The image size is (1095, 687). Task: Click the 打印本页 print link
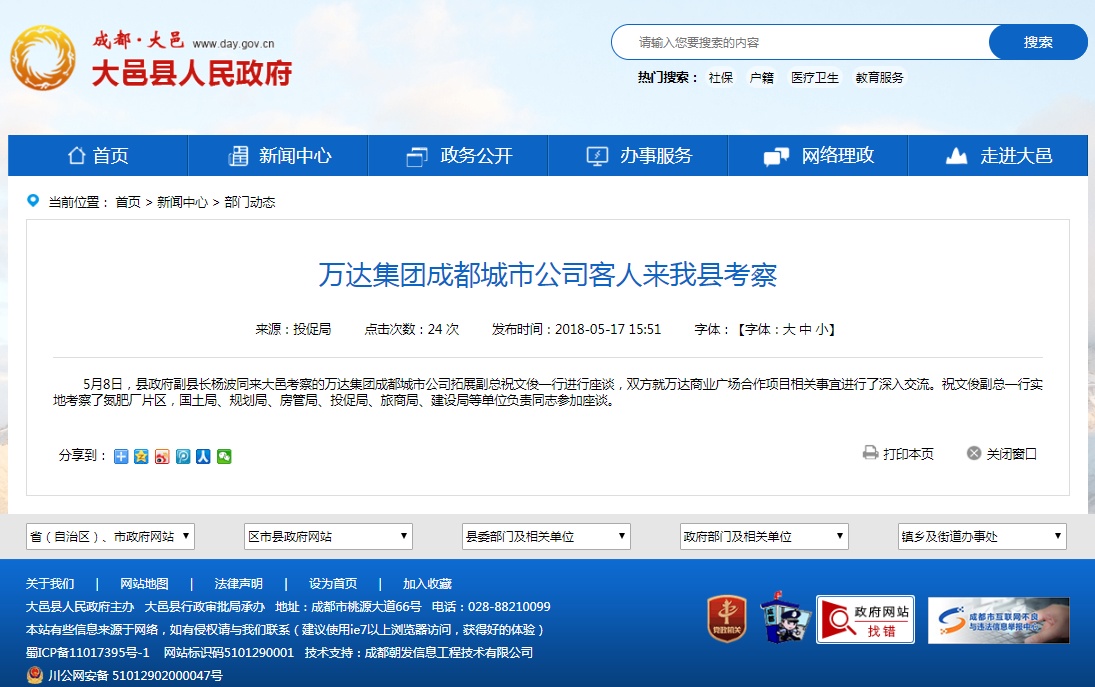pos(908,454)
